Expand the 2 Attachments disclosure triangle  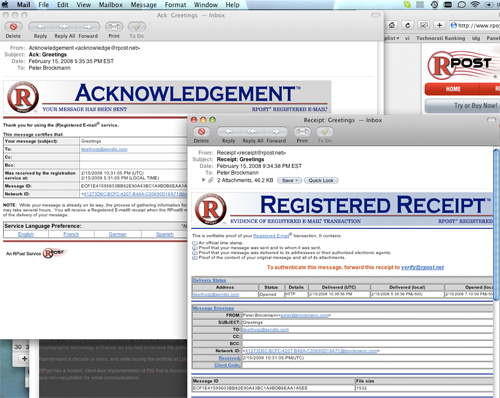click(x=203, y=180)
